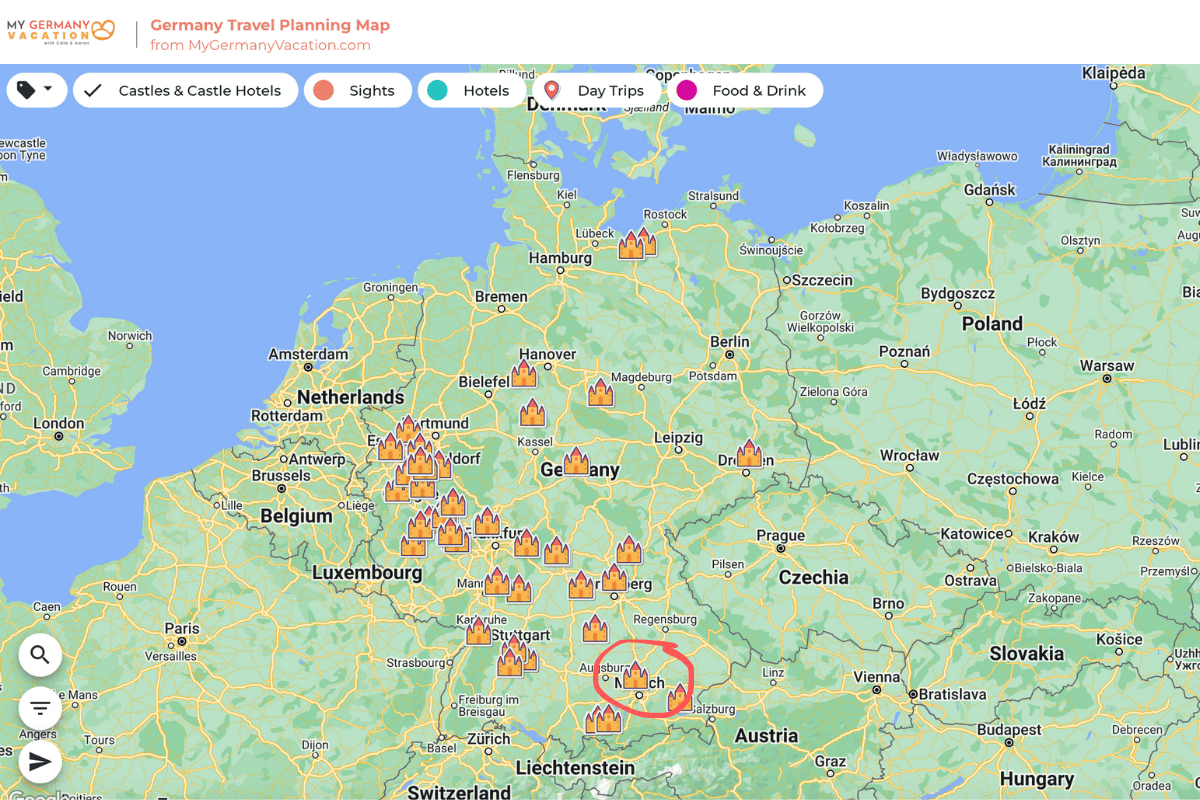Click the Germany Travel Planning Map title

270,25
